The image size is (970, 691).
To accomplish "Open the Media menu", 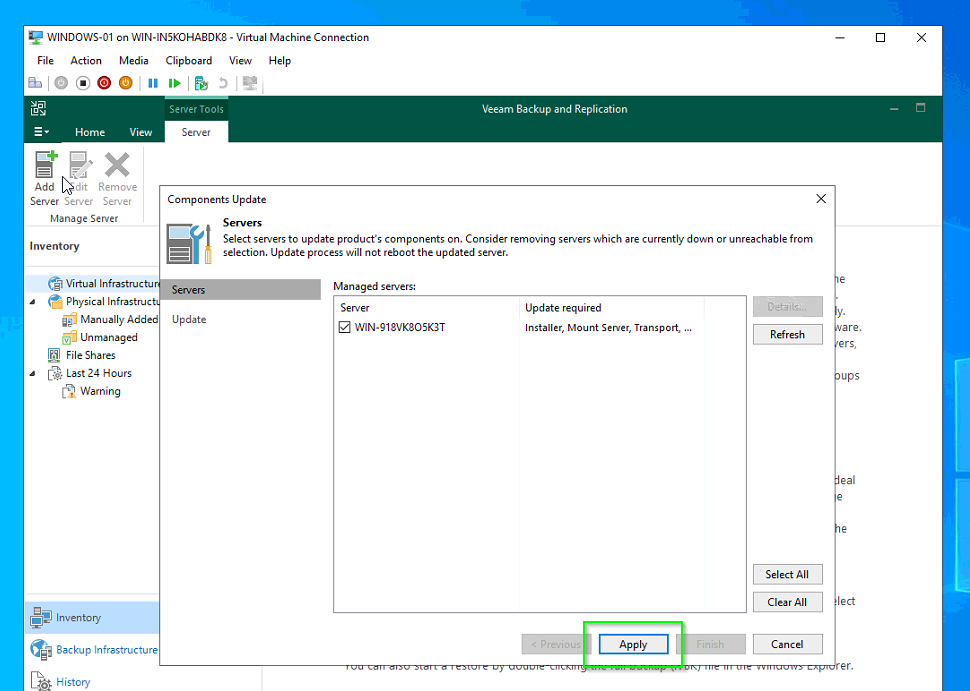I will pos(134,61).
